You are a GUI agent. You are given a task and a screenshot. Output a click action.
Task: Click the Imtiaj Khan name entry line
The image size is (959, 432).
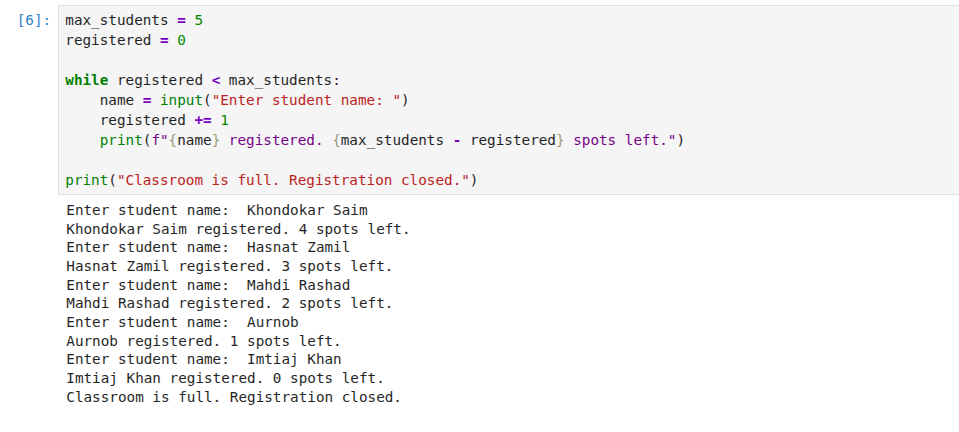[x=204, y=359]
